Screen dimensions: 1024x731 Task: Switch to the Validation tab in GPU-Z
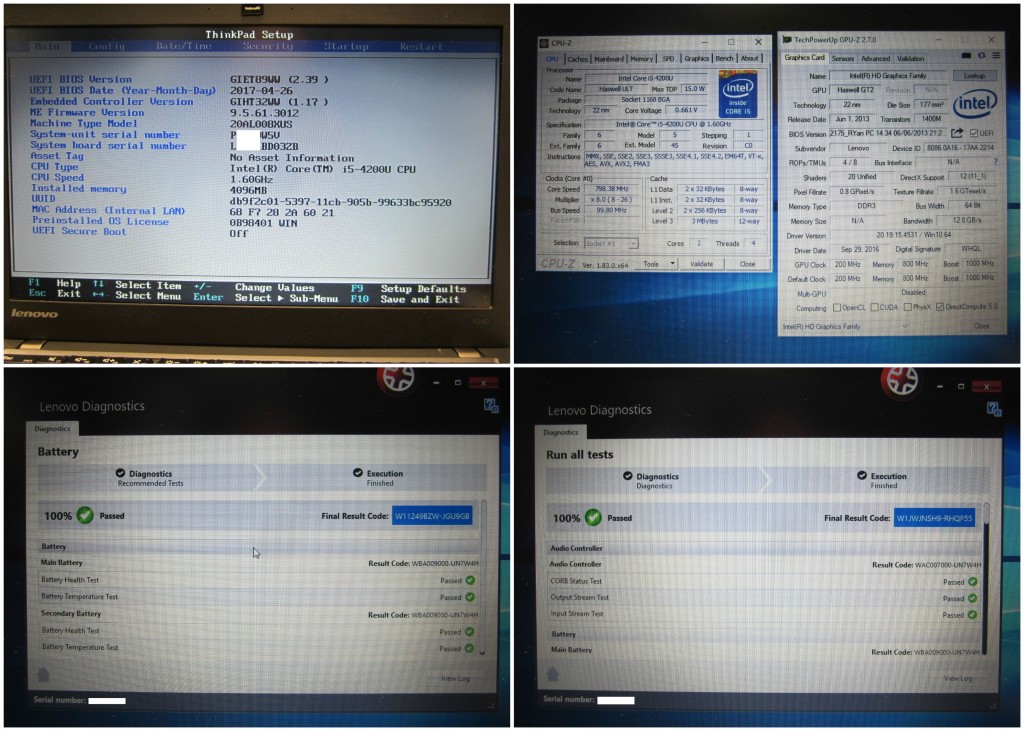coord(910,58)
